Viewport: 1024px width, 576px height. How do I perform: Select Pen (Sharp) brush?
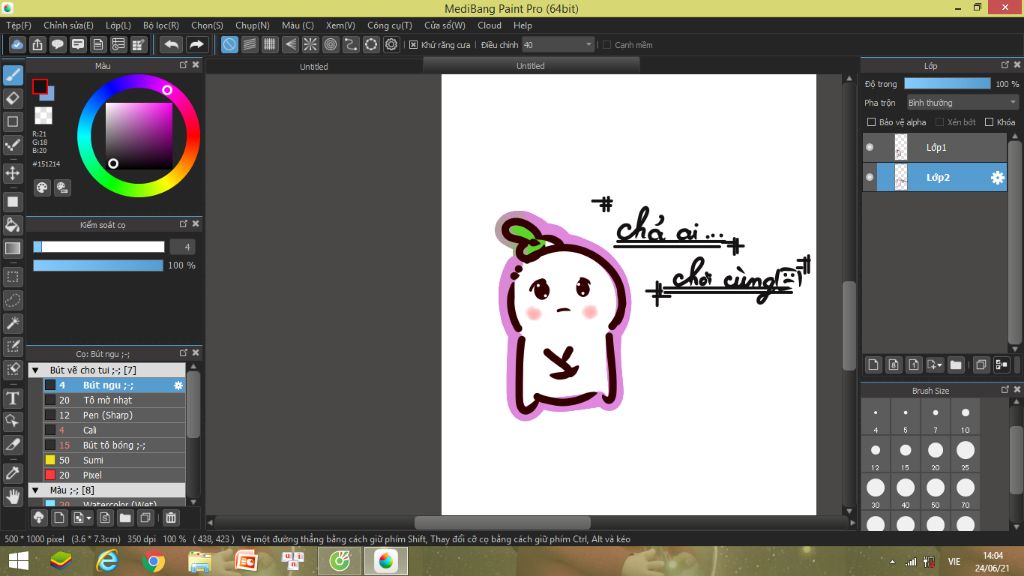(x=114, y=415)
